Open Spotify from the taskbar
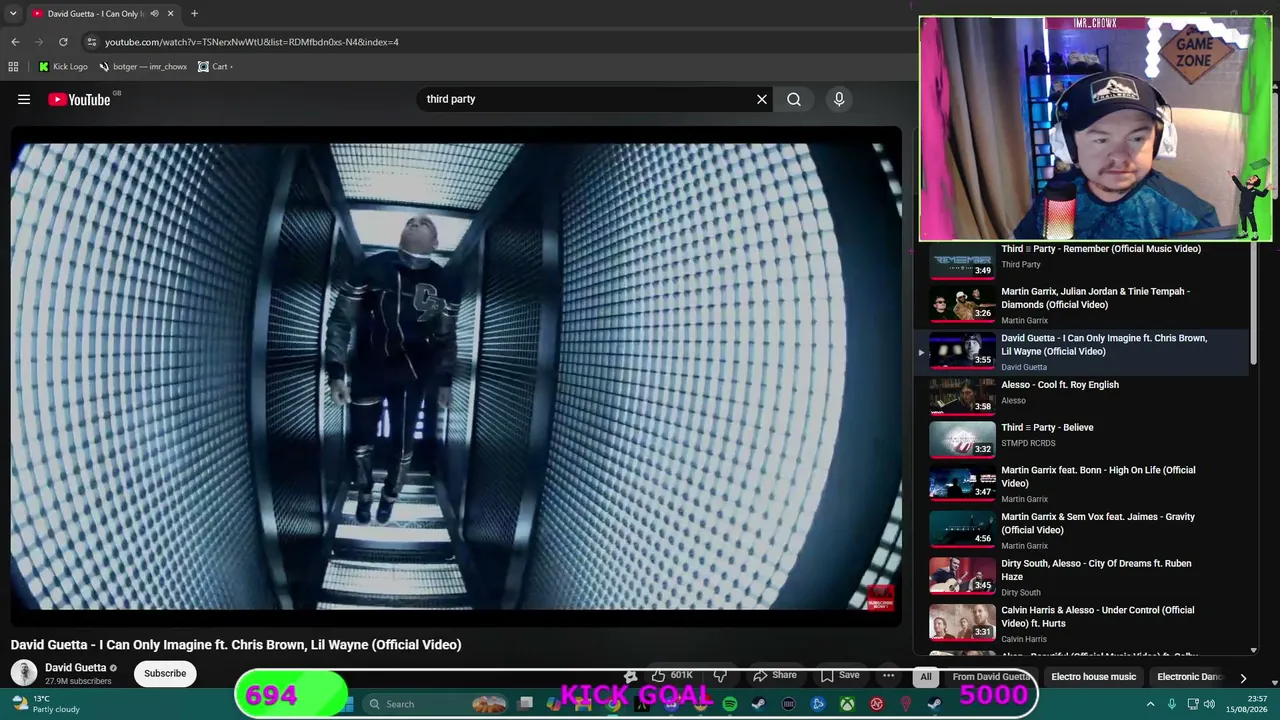The height and width of the screenshot is (720, 1280). pos(730,704)
